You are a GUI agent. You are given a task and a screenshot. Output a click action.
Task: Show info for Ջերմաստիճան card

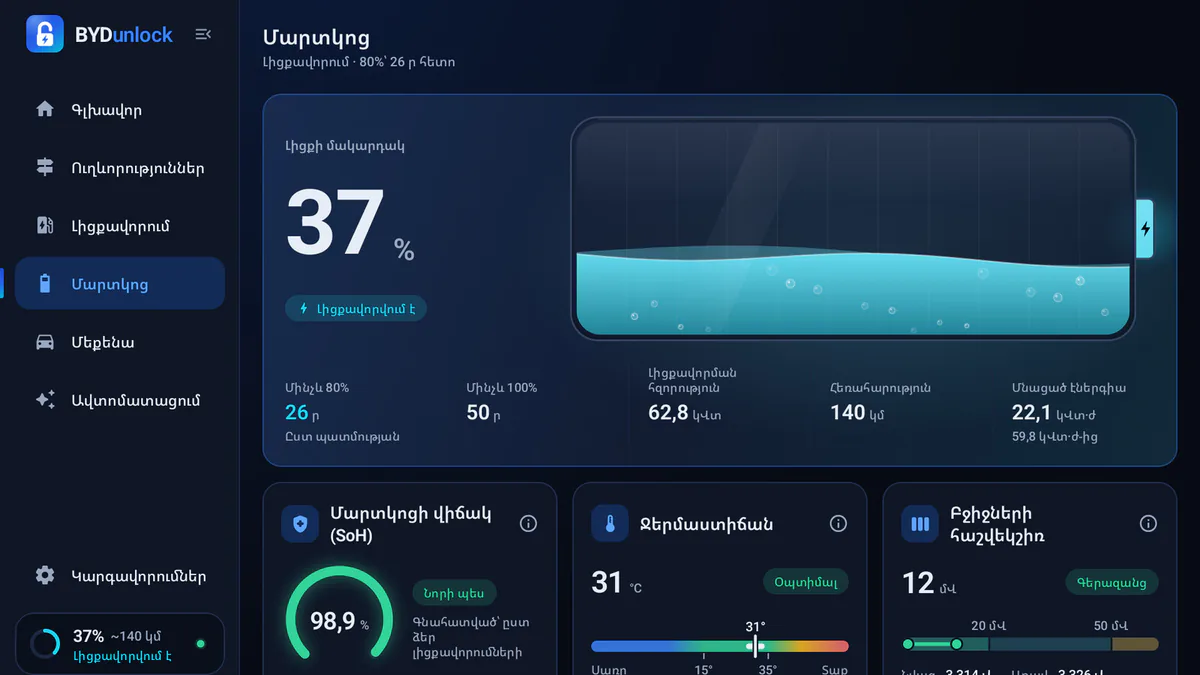click(x=838, y=524)
